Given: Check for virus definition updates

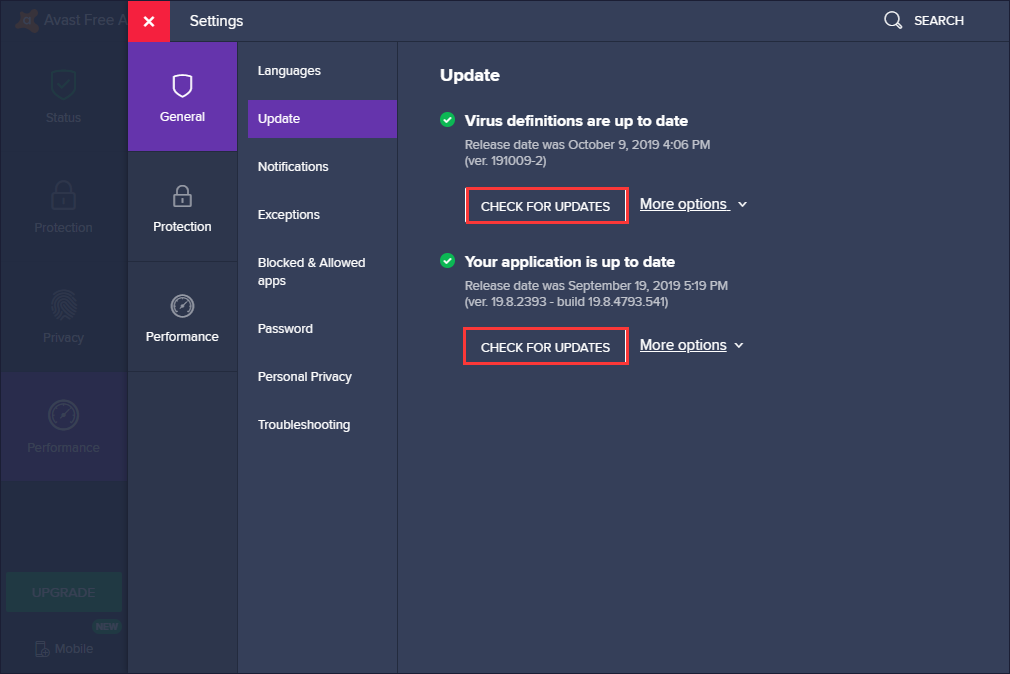Looking at the screenshot, I should pos(545,206).
